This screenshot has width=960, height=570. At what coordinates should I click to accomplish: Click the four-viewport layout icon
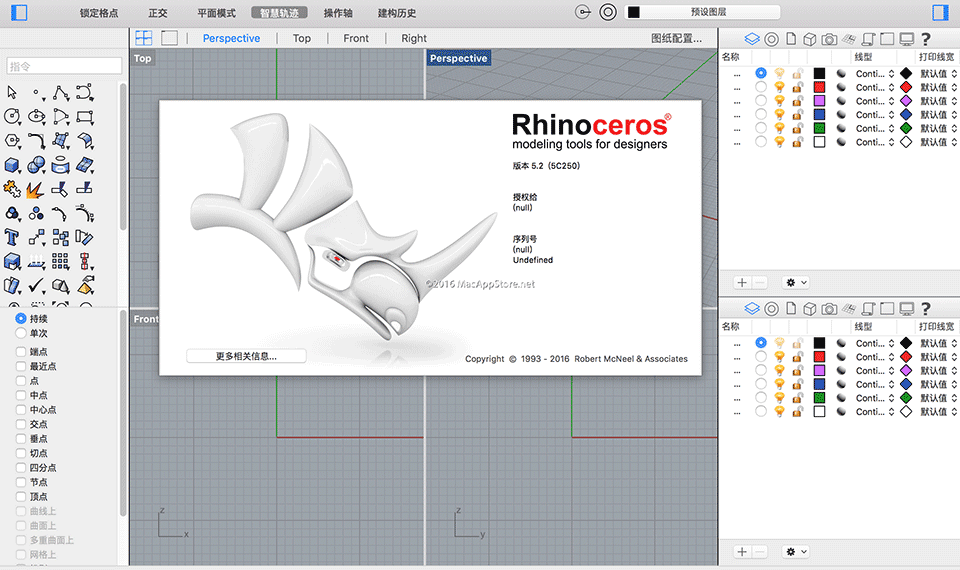click(x=144, y=38)
